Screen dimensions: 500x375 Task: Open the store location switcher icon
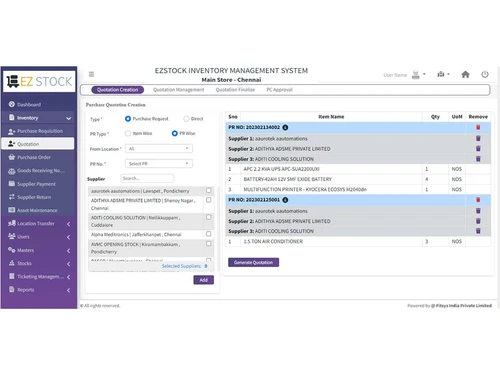pyautogui.click(x=441, y=74)
